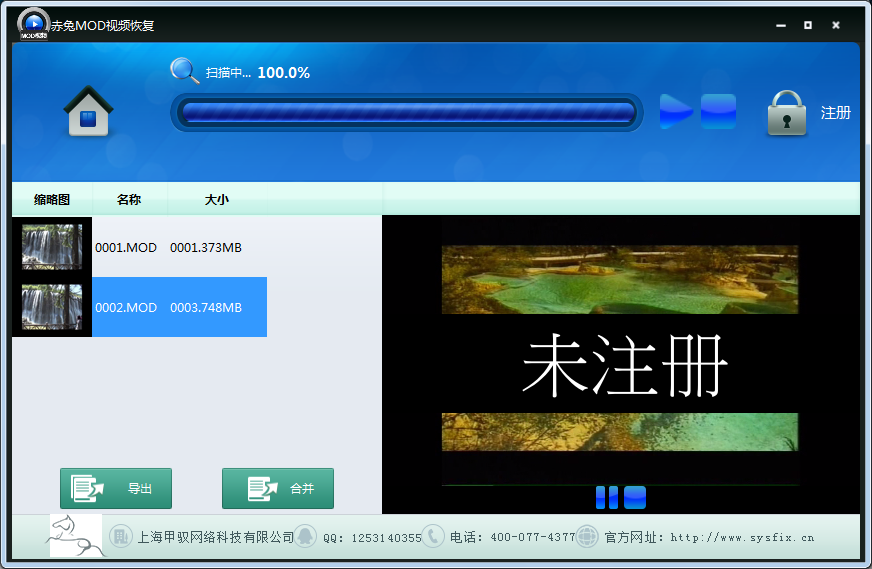Viewport: 872px width, 569px height.
Task: Sort by the 大小 column header
Action: pos(217,199)
